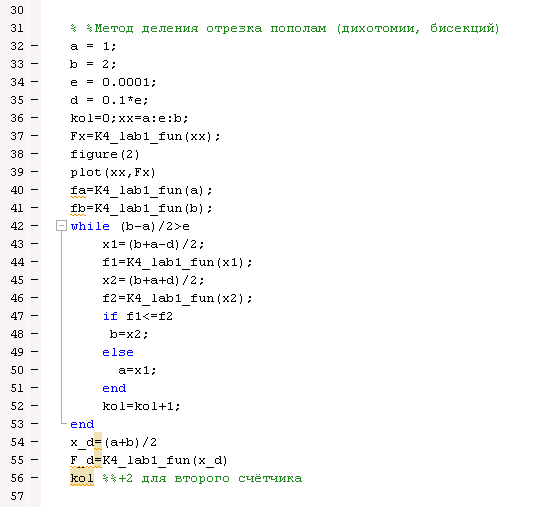The height and width of the screenshot is (507, 548).
Task: Click line number 47 in the gutter
Action: tap(17, 316)
